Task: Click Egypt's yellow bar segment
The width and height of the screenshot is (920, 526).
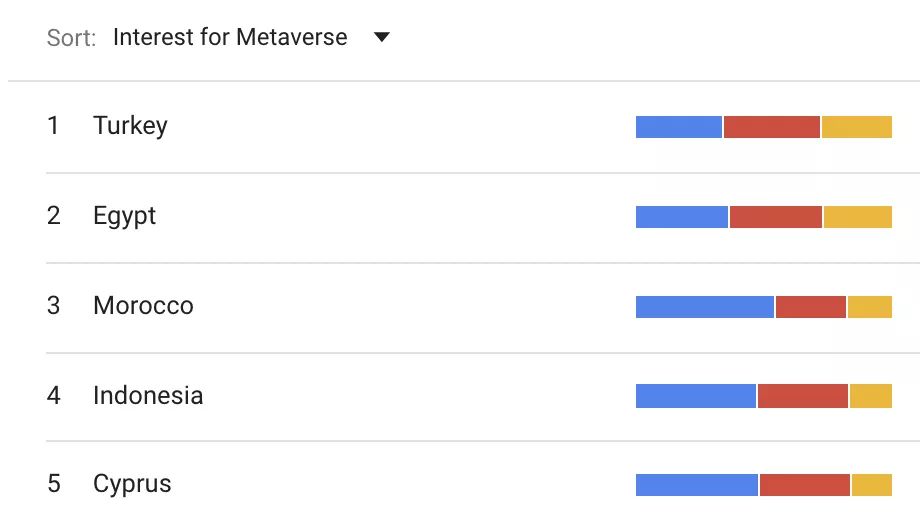Action: pos(858,217)
